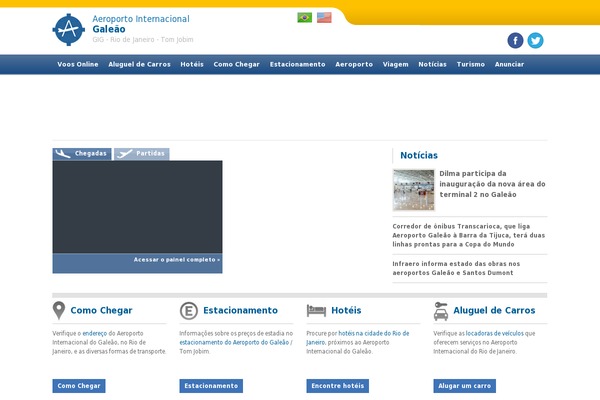This screenshot has height=400, width=600.
Task: Click the blue Como Chegar button
Action: (x=79, y=386)
